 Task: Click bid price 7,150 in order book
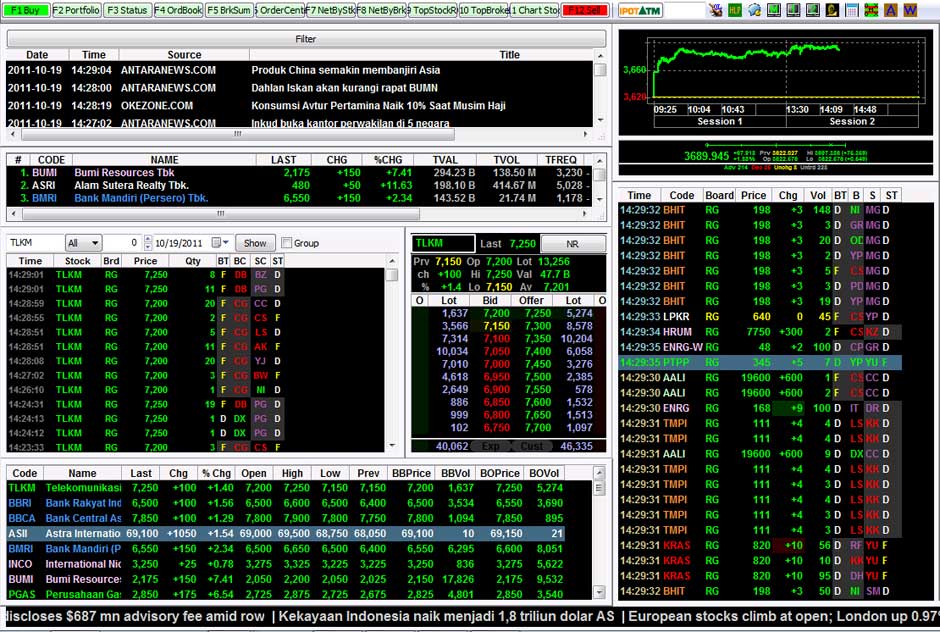pos(496,326)
